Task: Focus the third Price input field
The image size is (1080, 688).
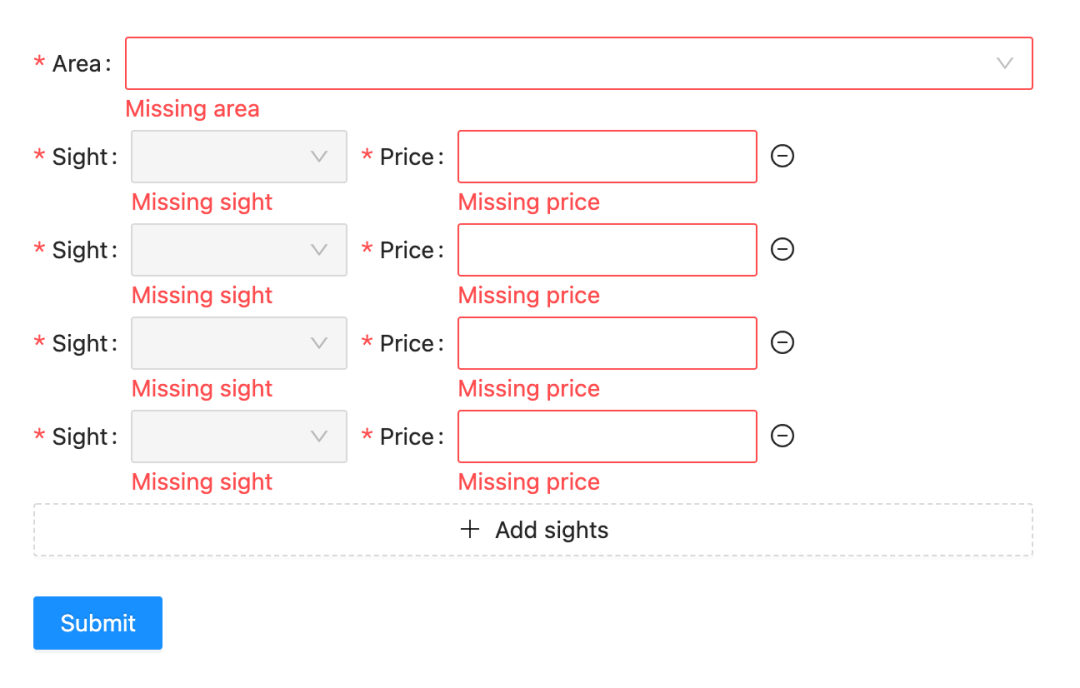Action: (607, 343)
